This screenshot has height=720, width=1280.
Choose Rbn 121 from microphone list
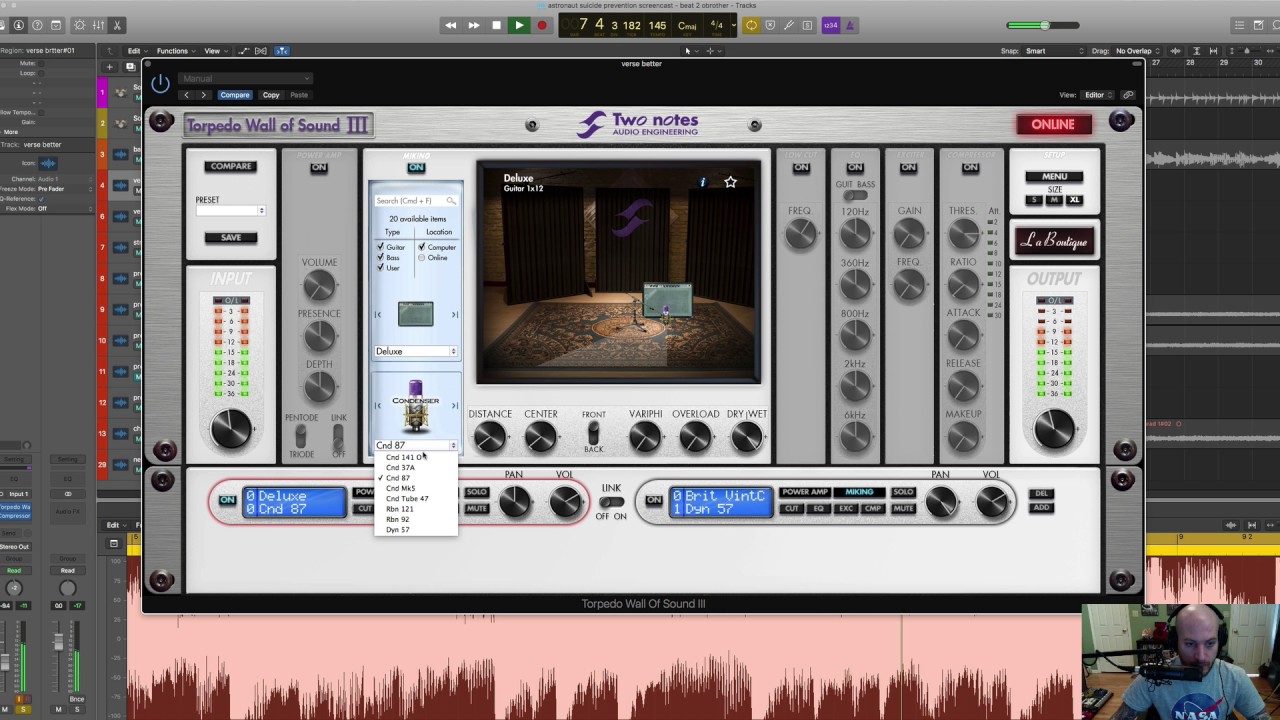pos(399,509)
